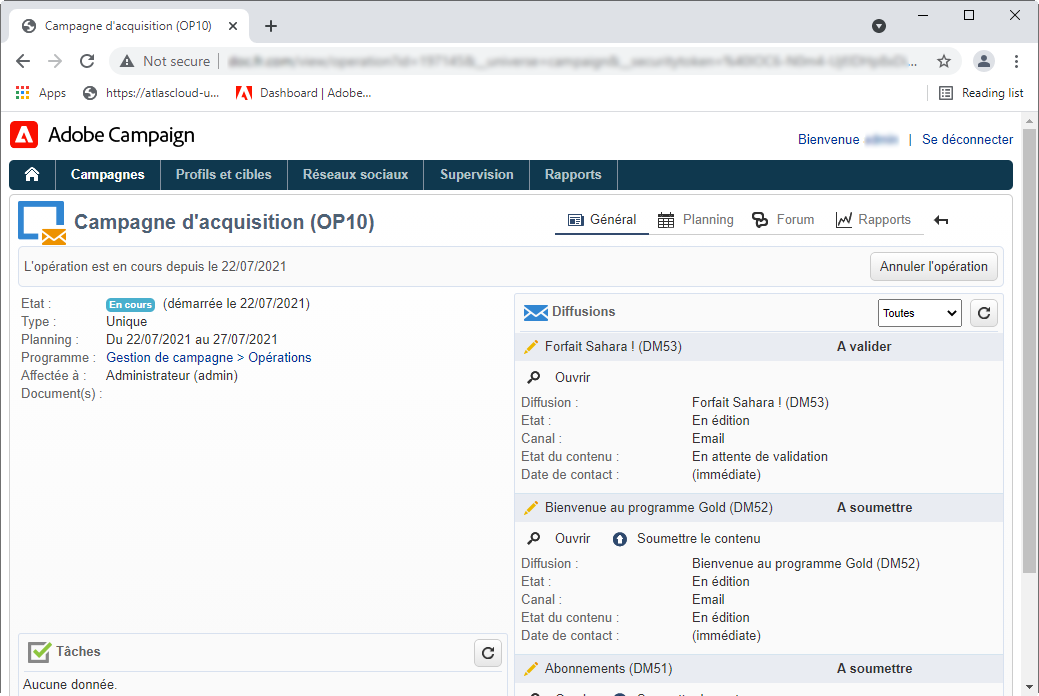
Task: Click the home icon in navigation bar
Action: pos(32,174)
